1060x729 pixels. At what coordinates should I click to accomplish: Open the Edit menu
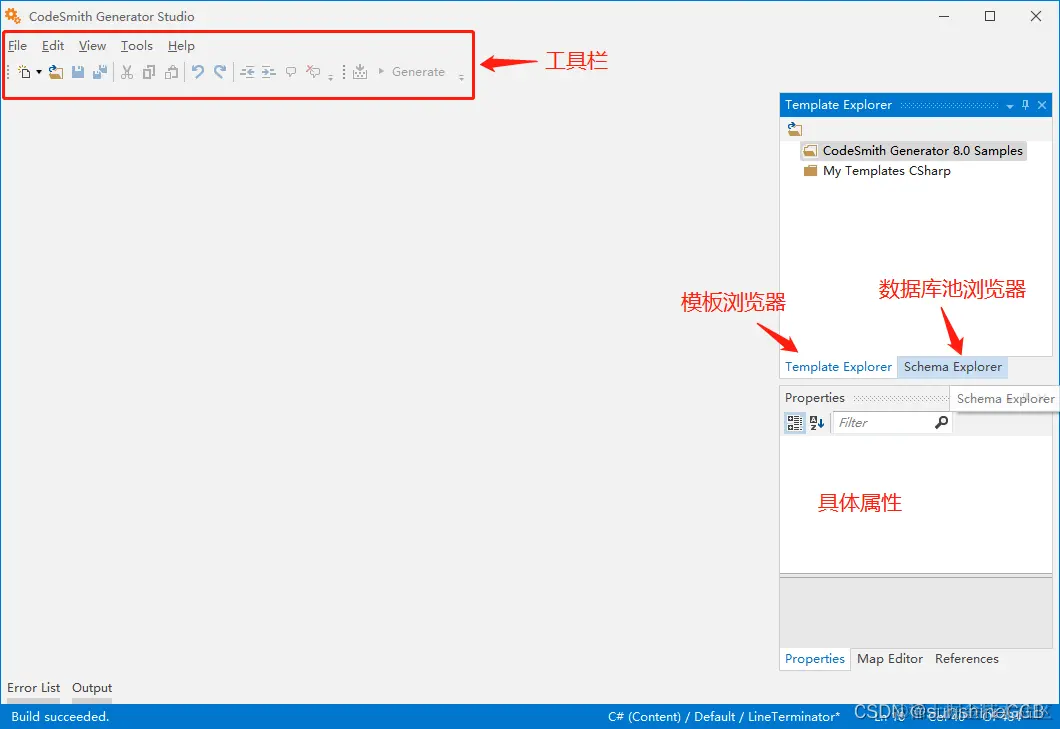(x=53, y=45)
